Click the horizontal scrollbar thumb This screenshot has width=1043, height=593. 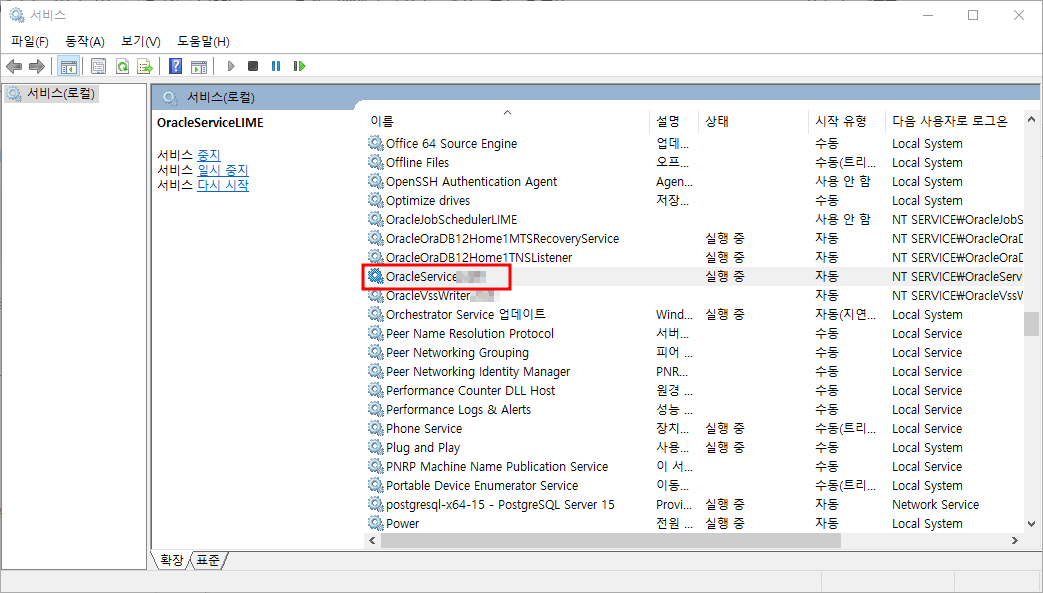click(611, 540)
